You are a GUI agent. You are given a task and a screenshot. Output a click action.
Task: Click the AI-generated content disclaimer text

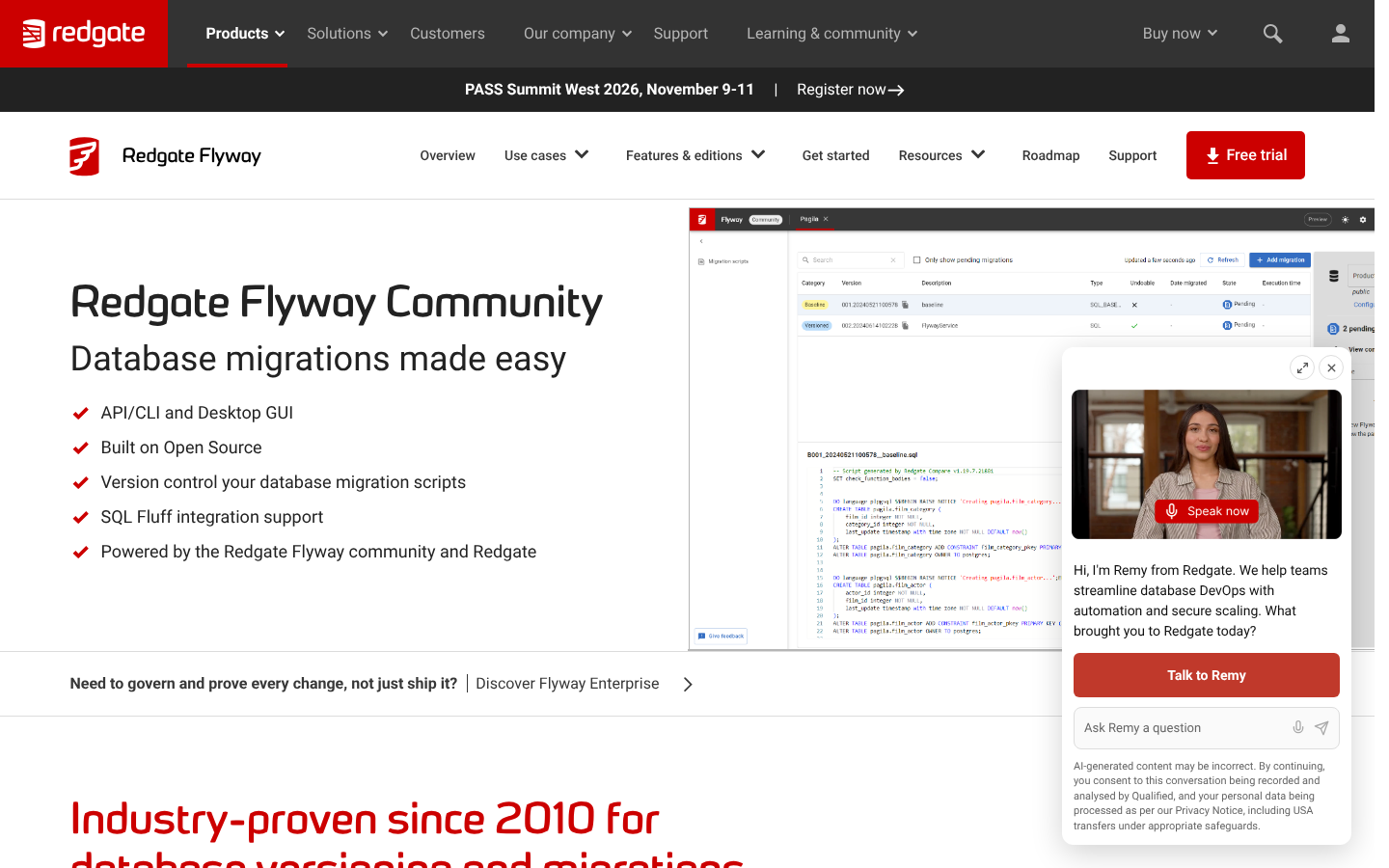1199,796
